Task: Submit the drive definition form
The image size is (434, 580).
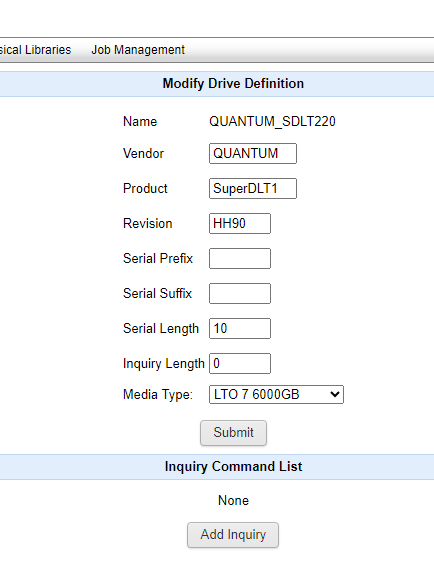Action: [x=233, y=433]
